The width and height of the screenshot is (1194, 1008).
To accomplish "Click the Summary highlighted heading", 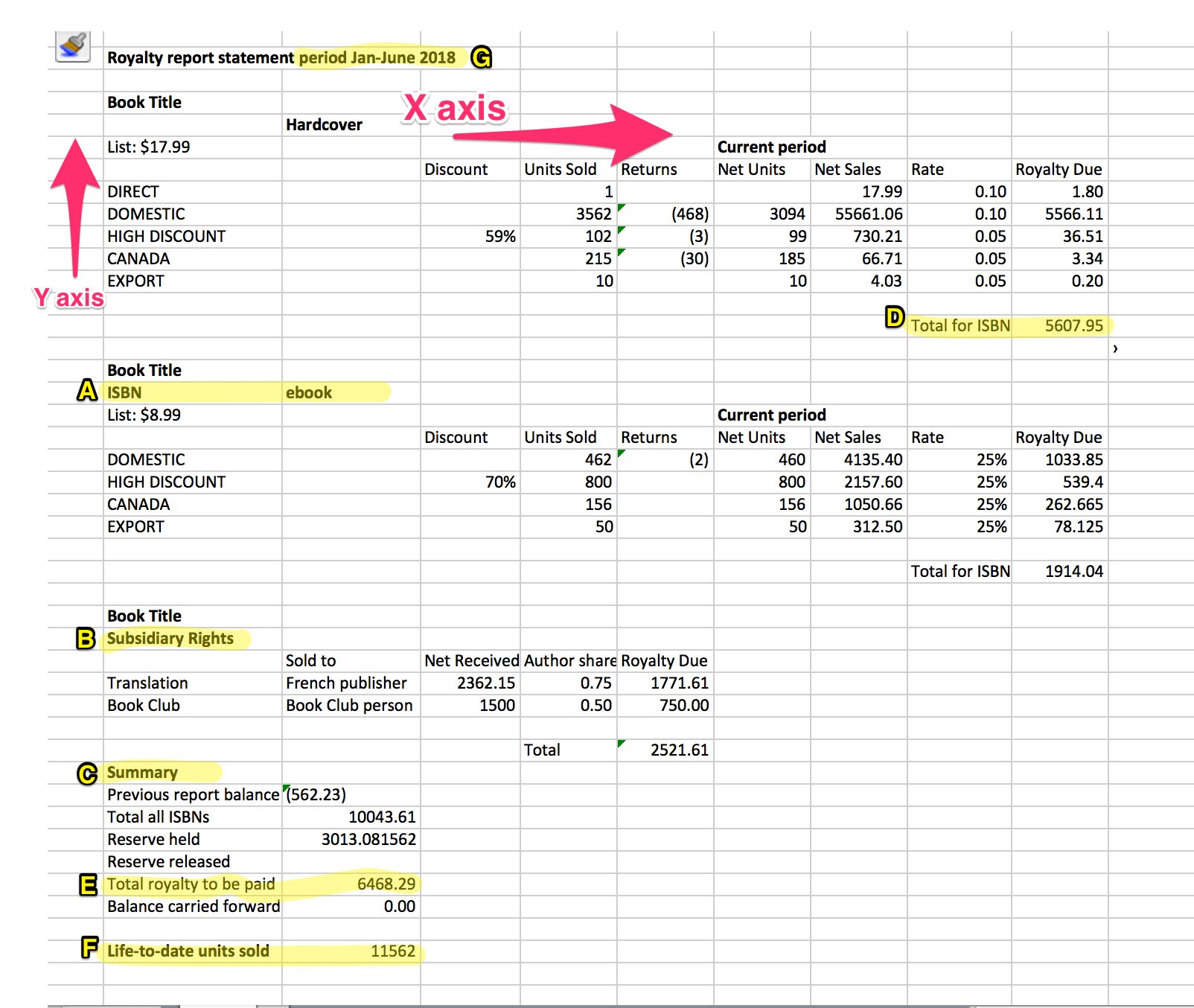I will [142, 772].
